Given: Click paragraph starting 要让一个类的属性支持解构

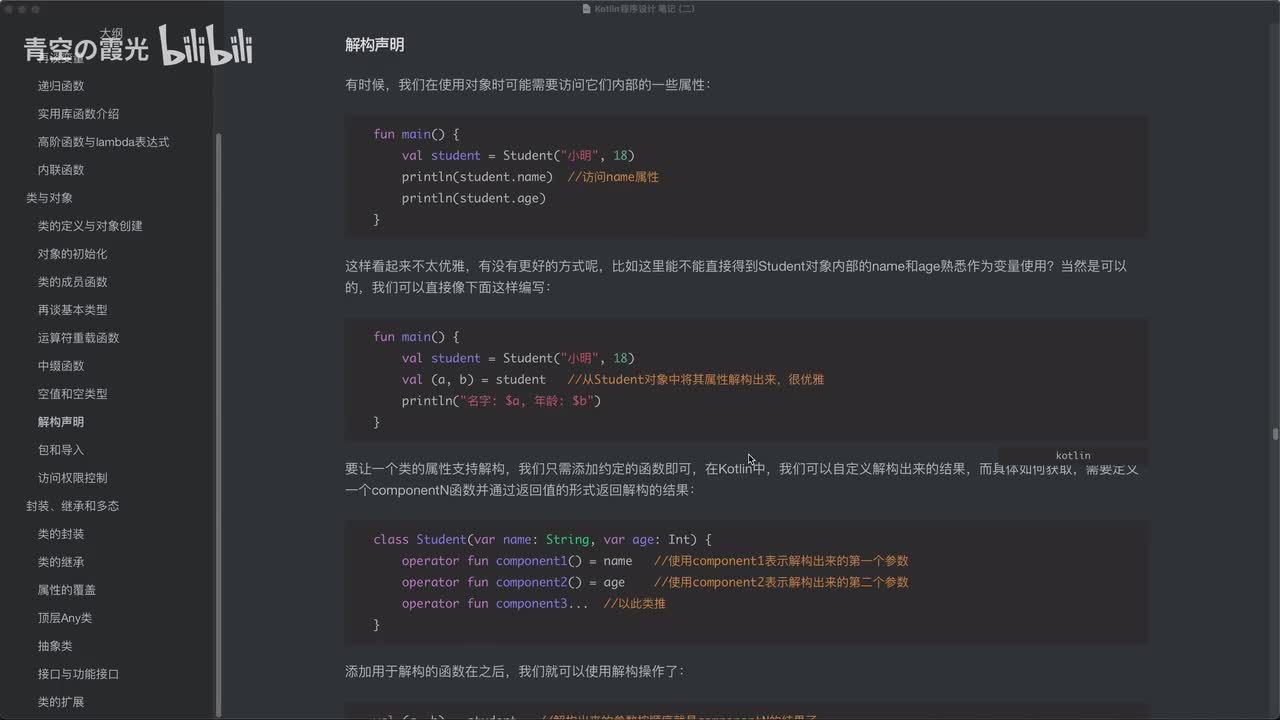Looking at the screenshot, I should coord(741,480).
